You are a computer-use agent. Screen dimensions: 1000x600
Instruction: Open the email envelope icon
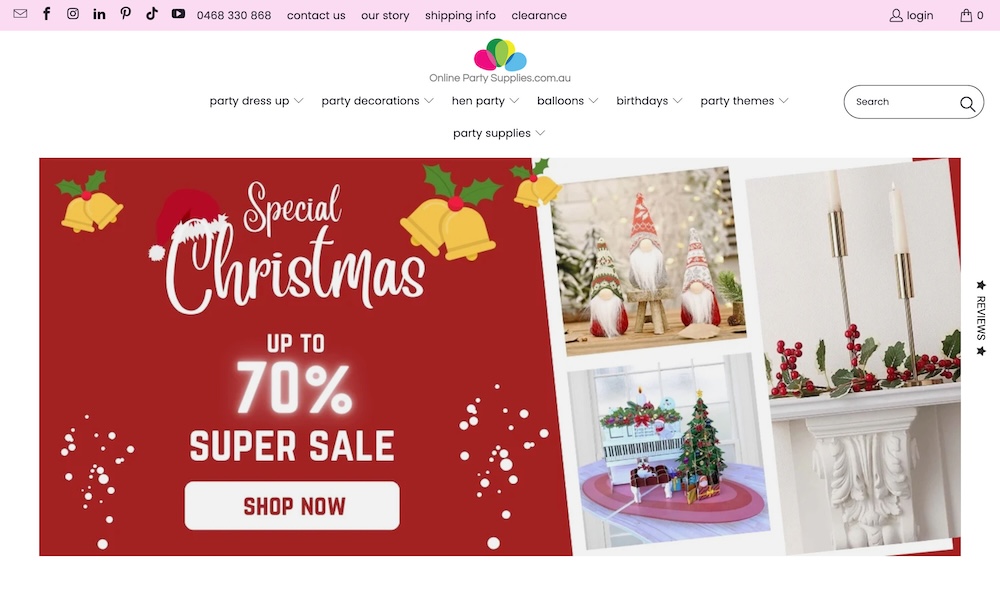click(x=20, y=14)
